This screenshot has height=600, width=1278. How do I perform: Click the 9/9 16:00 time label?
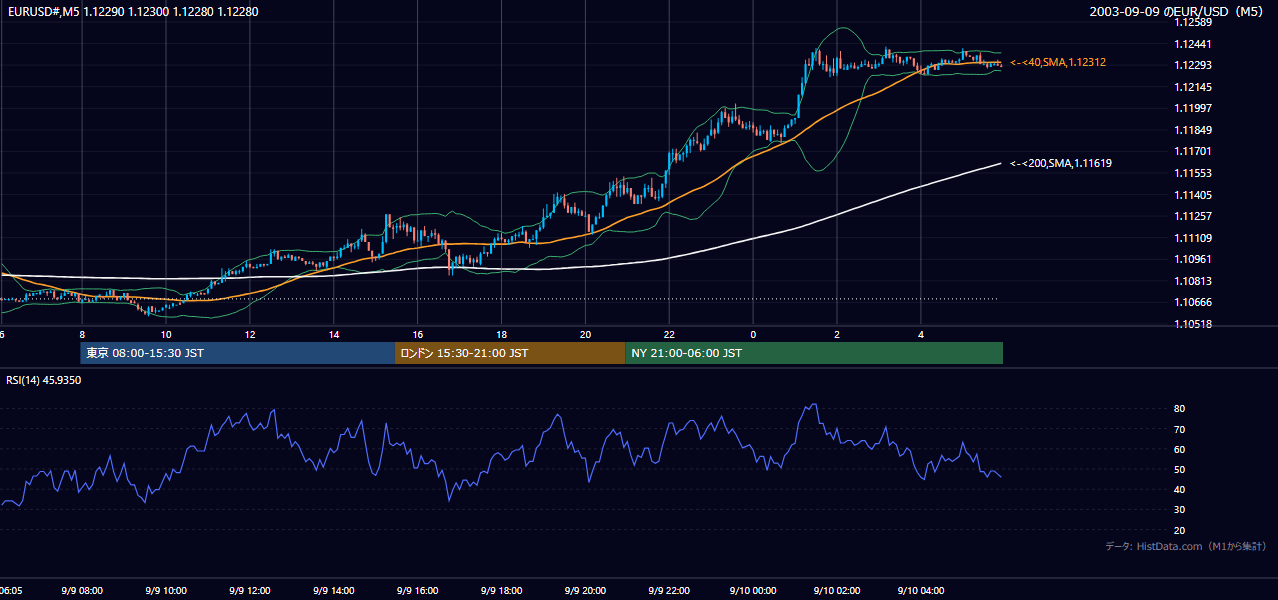(418, 591)
